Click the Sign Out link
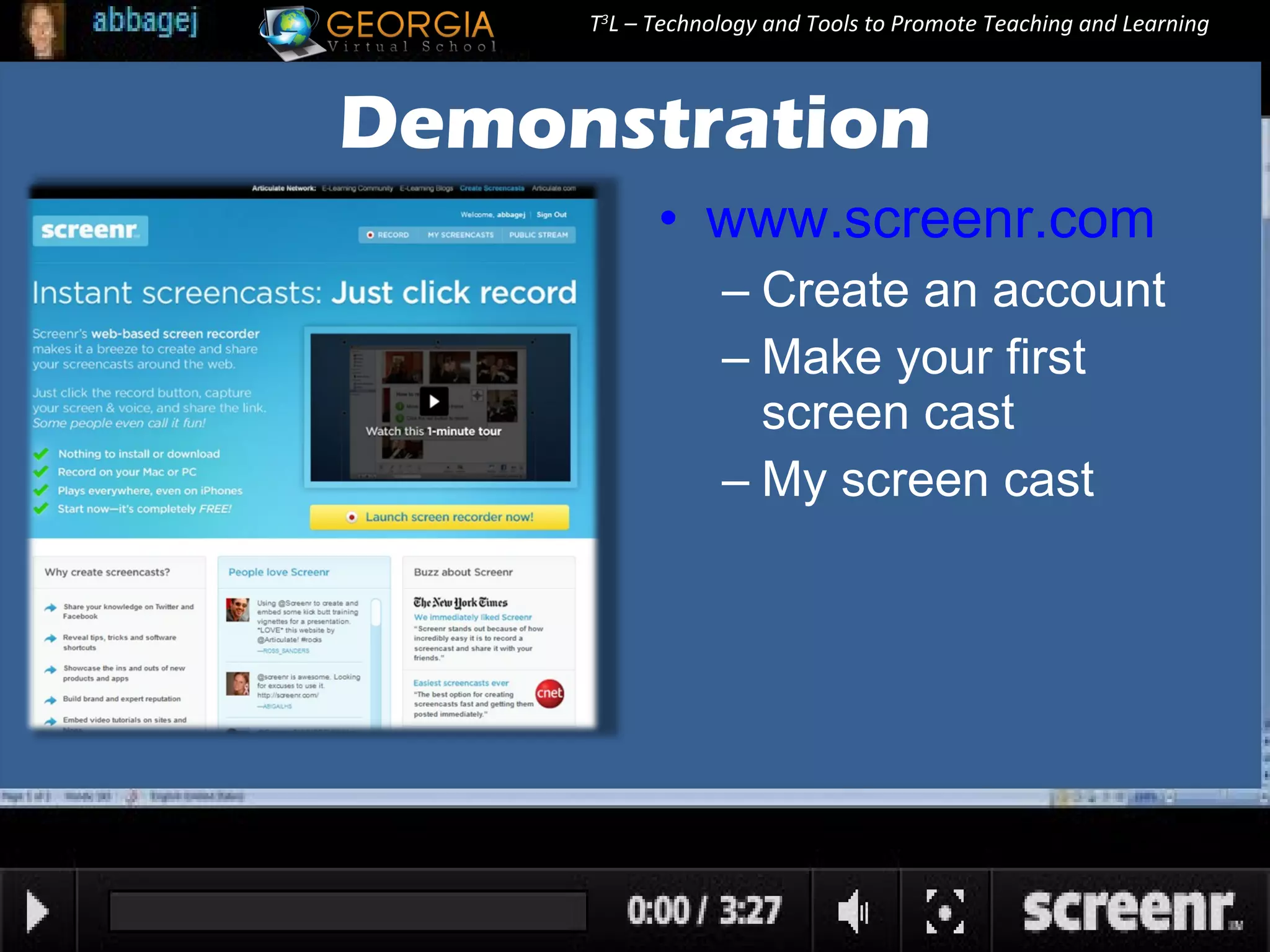The image size is (1270, 952). pyautogui.click(x=551, y=214)
